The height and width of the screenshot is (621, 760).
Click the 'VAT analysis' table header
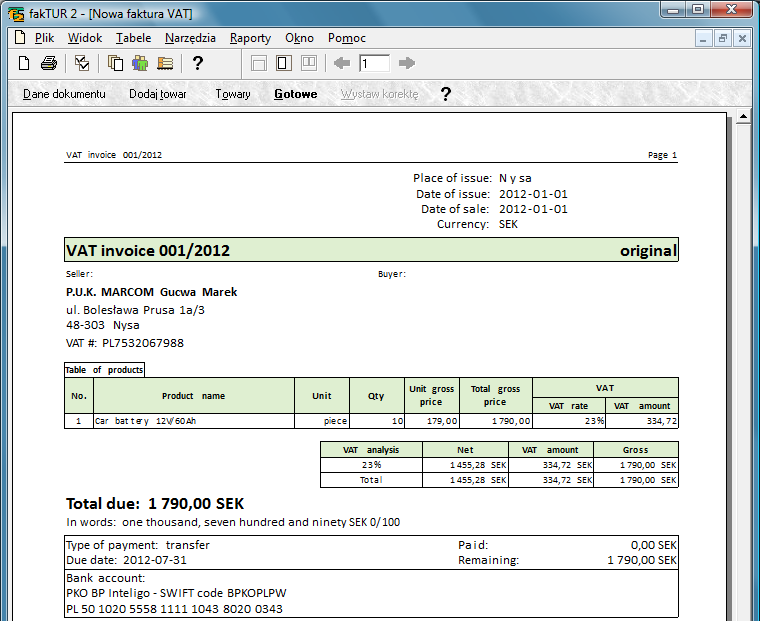(x=371, y=449)
